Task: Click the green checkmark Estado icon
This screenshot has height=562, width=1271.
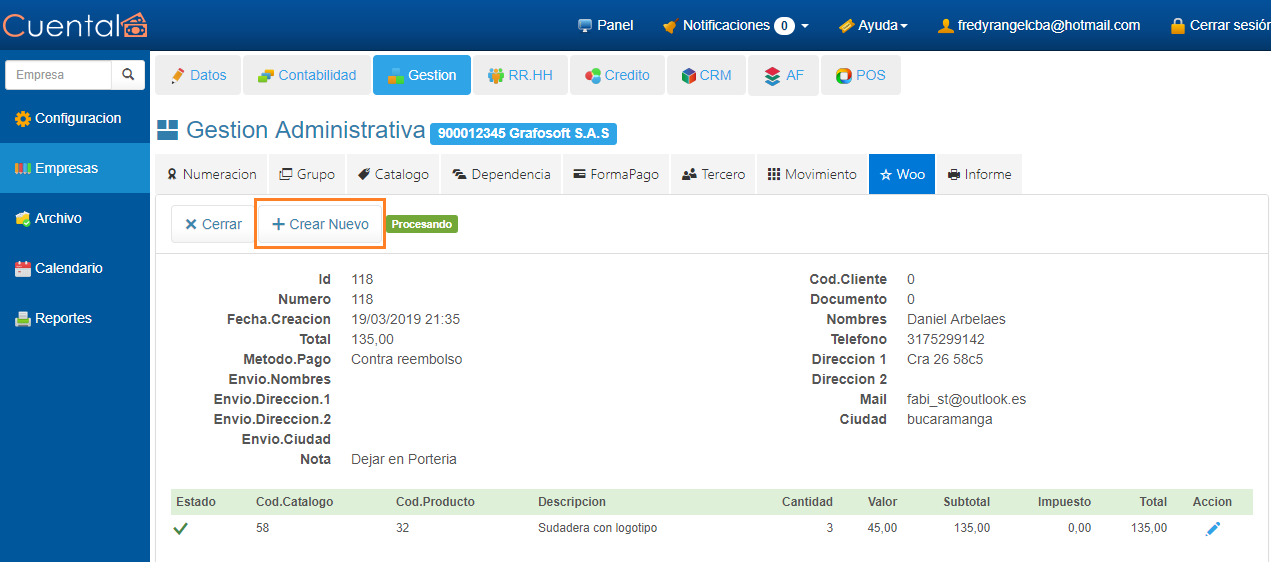Action: pyautogui.click(x=180, y=529)
